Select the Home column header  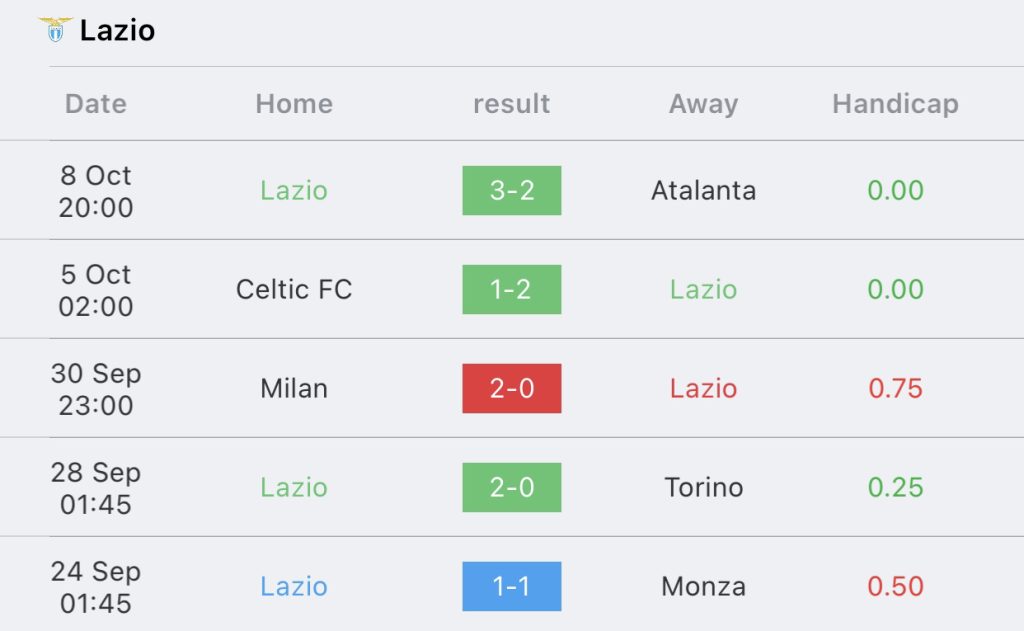(294, 104)
